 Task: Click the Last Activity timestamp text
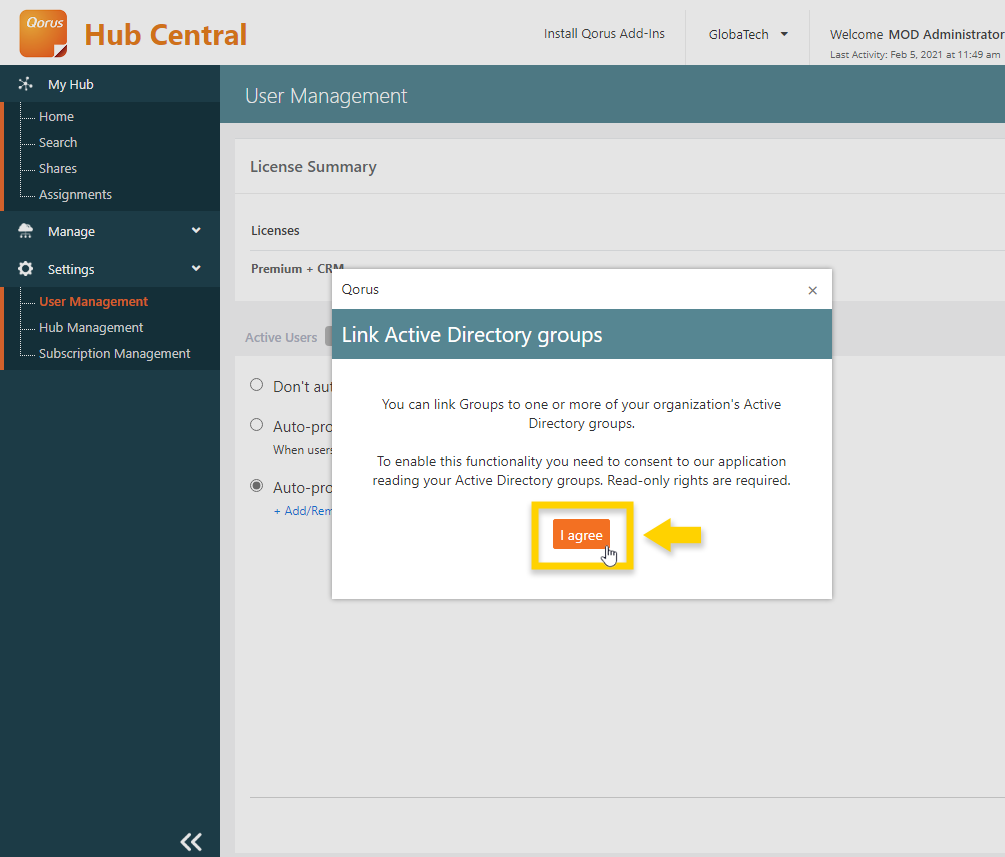point(914,54)
